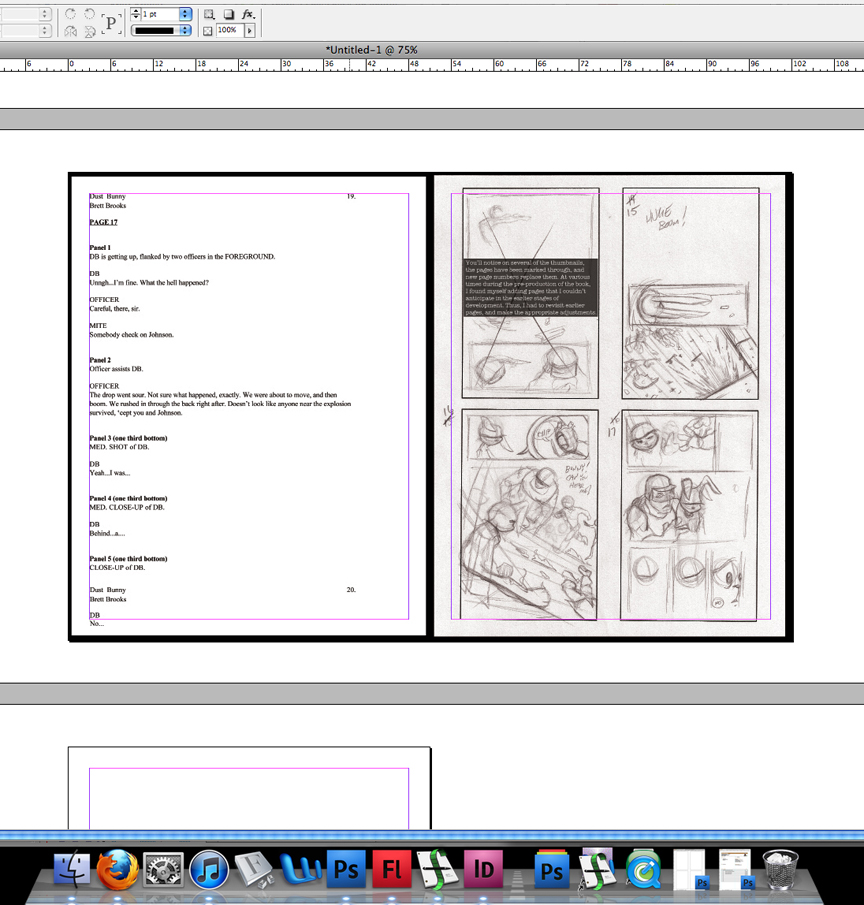Screen dimensions: 864x905
Task: Select the bottom-left explosion sketch thumbnail
Action: (x=529, y=515)
